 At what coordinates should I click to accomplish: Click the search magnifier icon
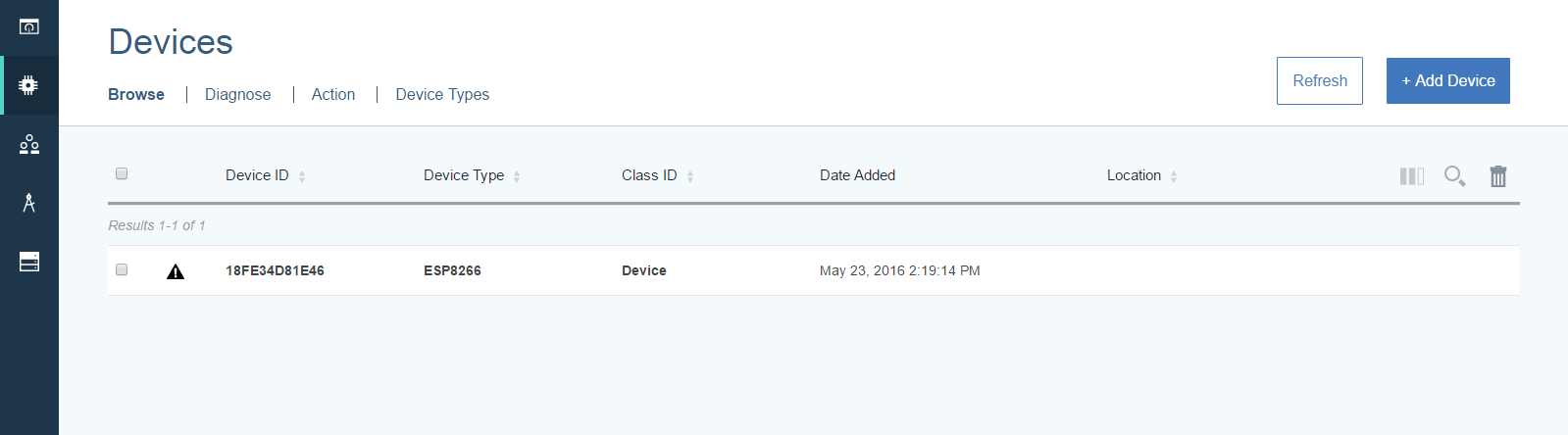(x=1454, y=176)
